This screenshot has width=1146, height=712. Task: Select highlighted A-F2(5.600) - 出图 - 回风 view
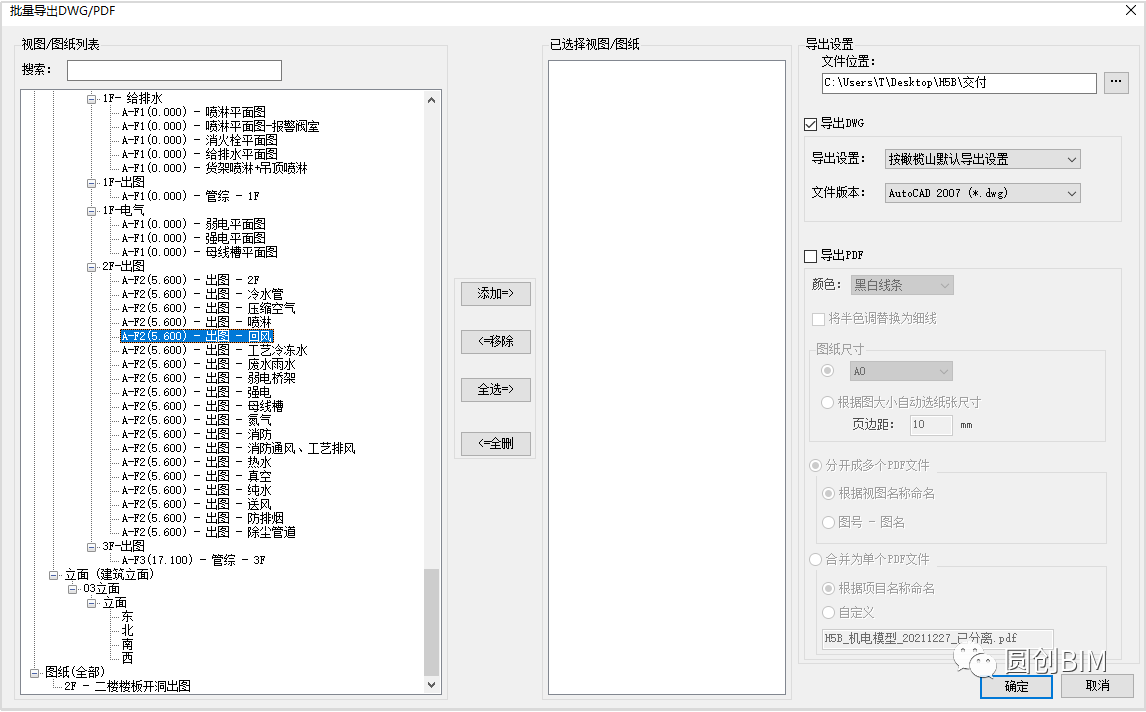click(197, 336)
